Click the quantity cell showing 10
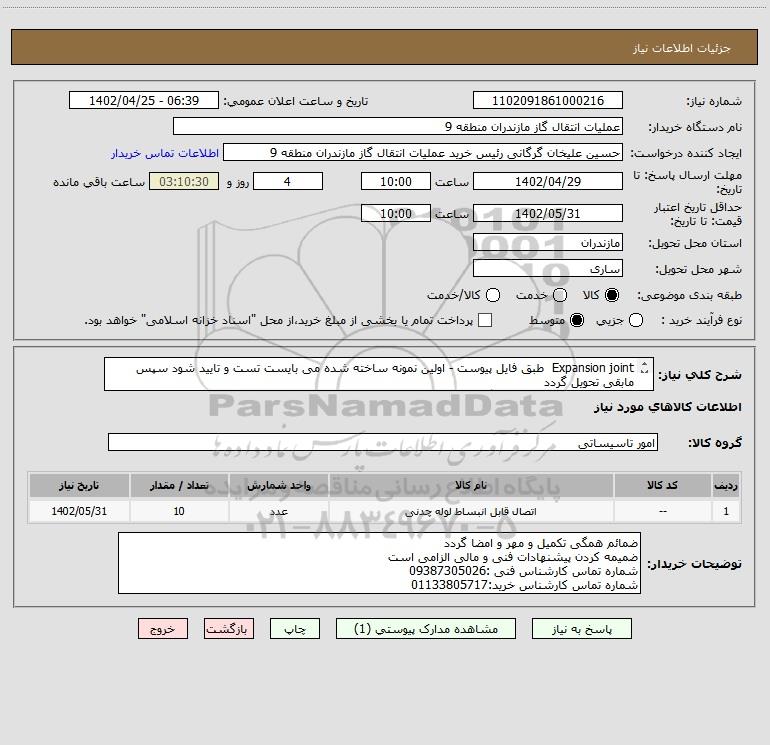Image resolution: width=770 pixels, height=745 pixels. (x=179, y=511)
